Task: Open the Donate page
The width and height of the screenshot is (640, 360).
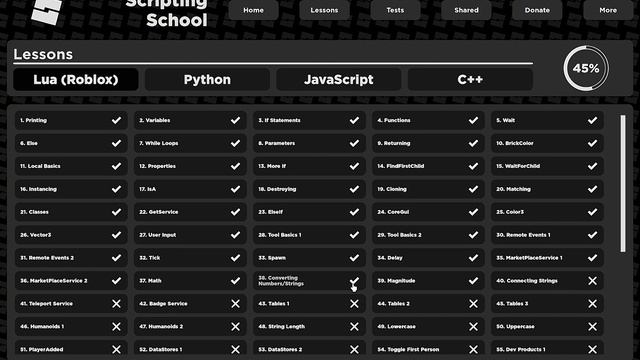Action: pos(537,10)
